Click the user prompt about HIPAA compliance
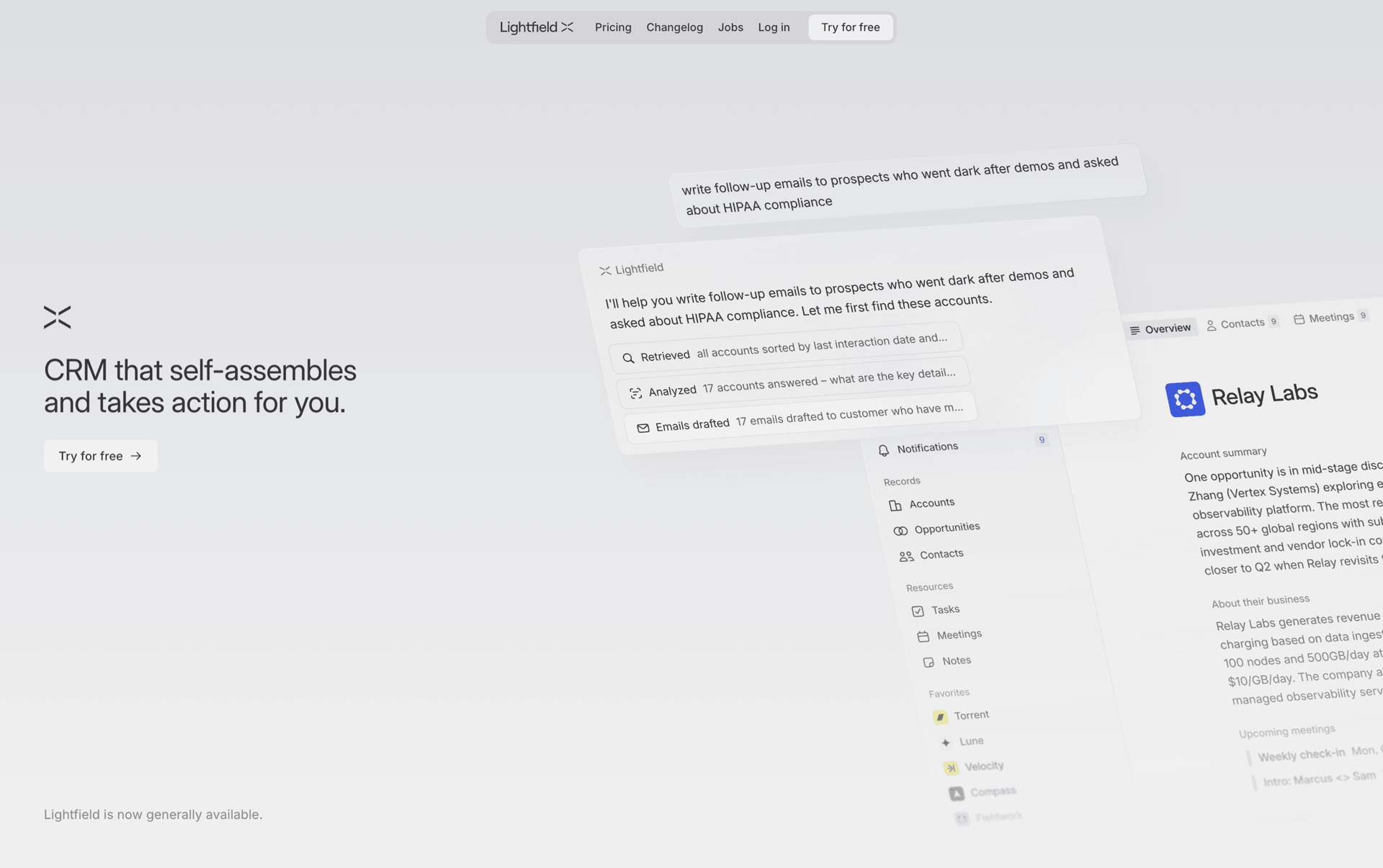Viewport: 1383px width, 868px height. 908,186
